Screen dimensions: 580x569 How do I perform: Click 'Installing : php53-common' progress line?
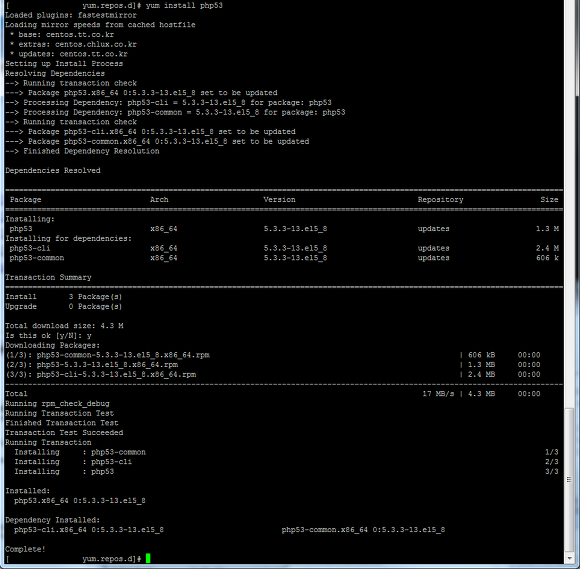(80, 452)
